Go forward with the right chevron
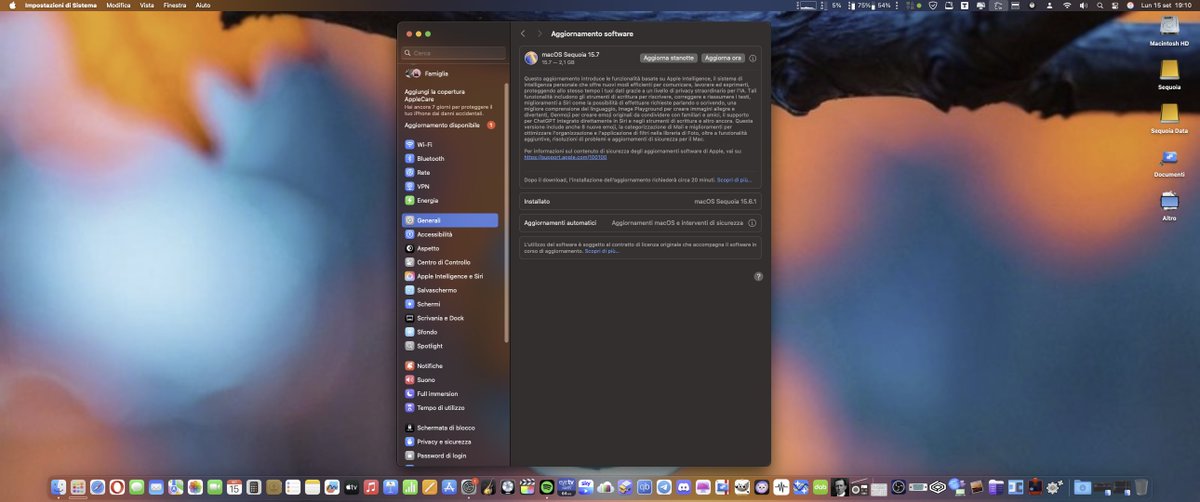The width and height of the screenshot is (1200, 502). pyautogui.click(x=540, y=34)
